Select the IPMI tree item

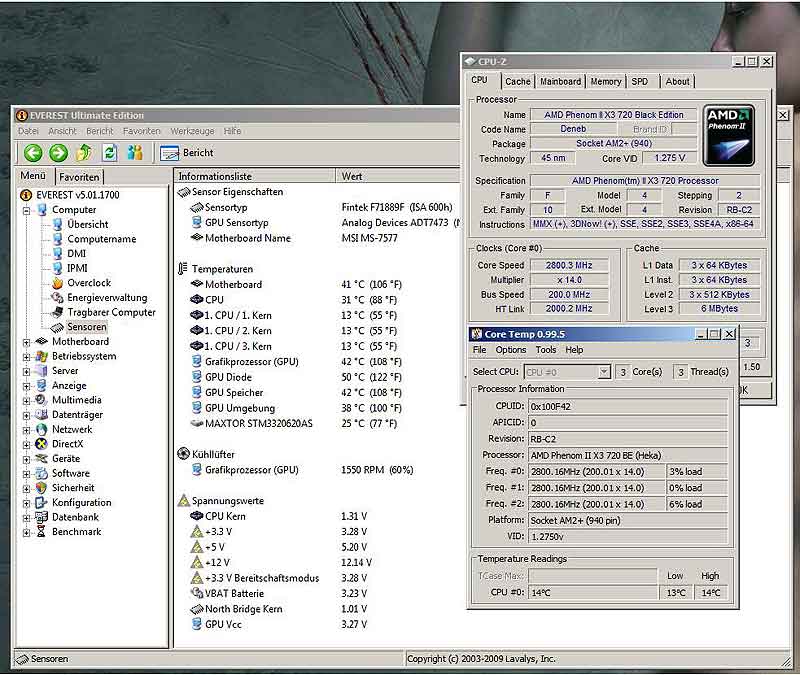[77, 268]
